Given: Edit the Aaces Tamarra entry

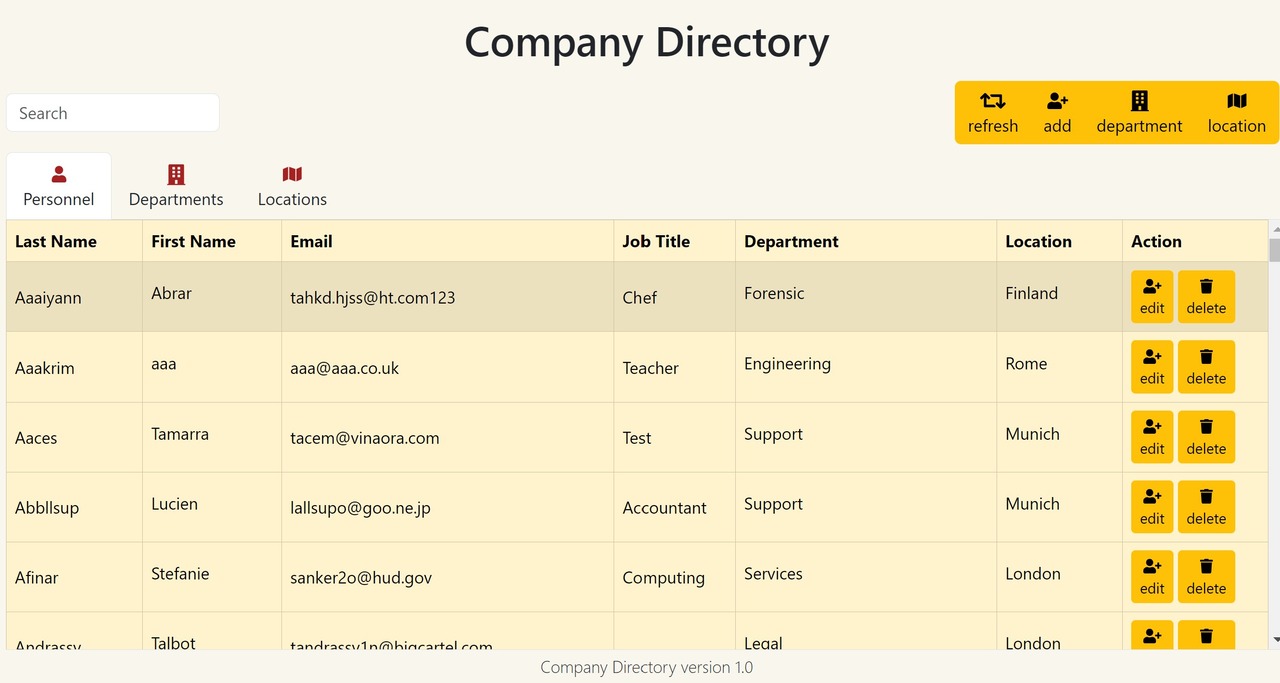Looking at the screenshot, I should [x=1152, y=437].
